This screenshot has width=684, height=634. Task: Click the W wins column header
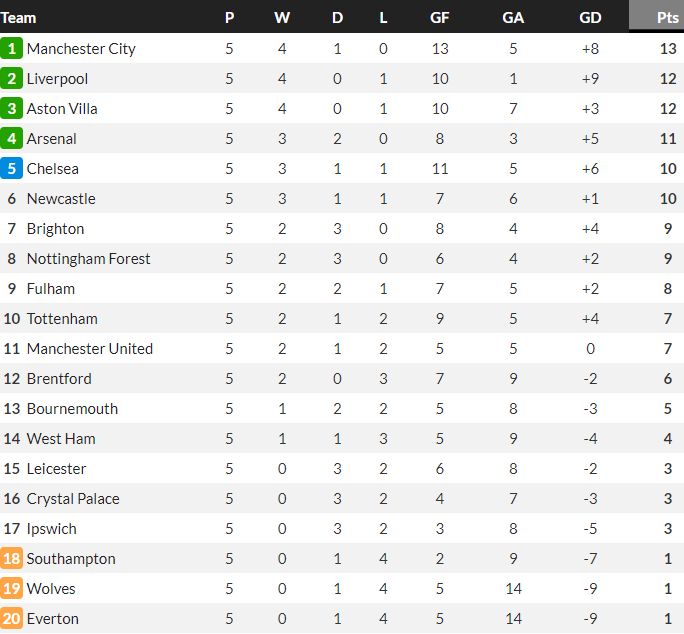click(282, 17)
